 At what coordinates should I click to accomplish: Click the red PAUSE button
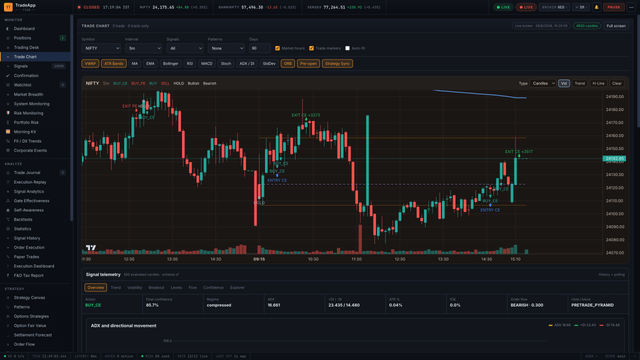point(613,7)
